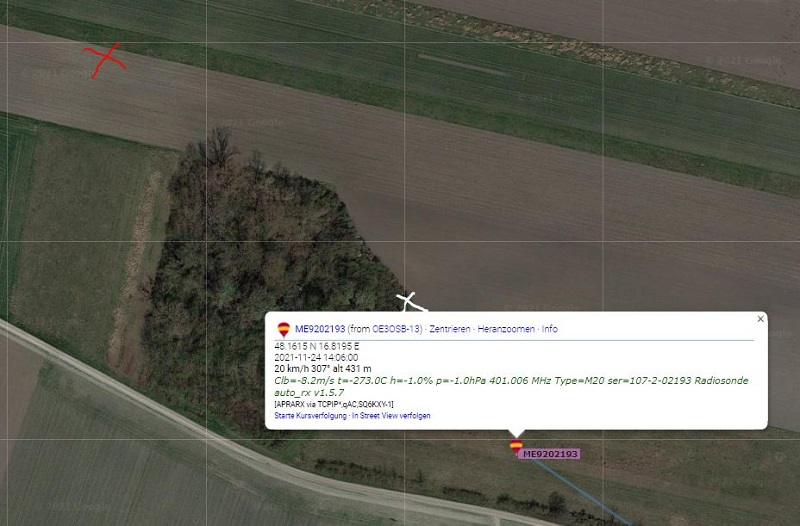
Task: Select the balloon marker on the map
Action: click(516, 446)
